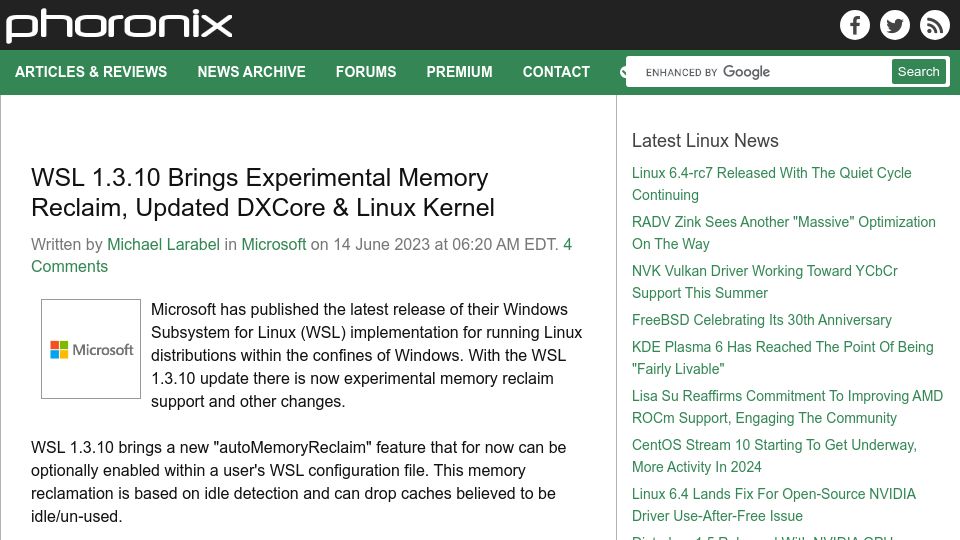Viewport: 960px width, 540px height.
Task: Click the WSL 1.3.10 article headline
Action: (263, 192)
